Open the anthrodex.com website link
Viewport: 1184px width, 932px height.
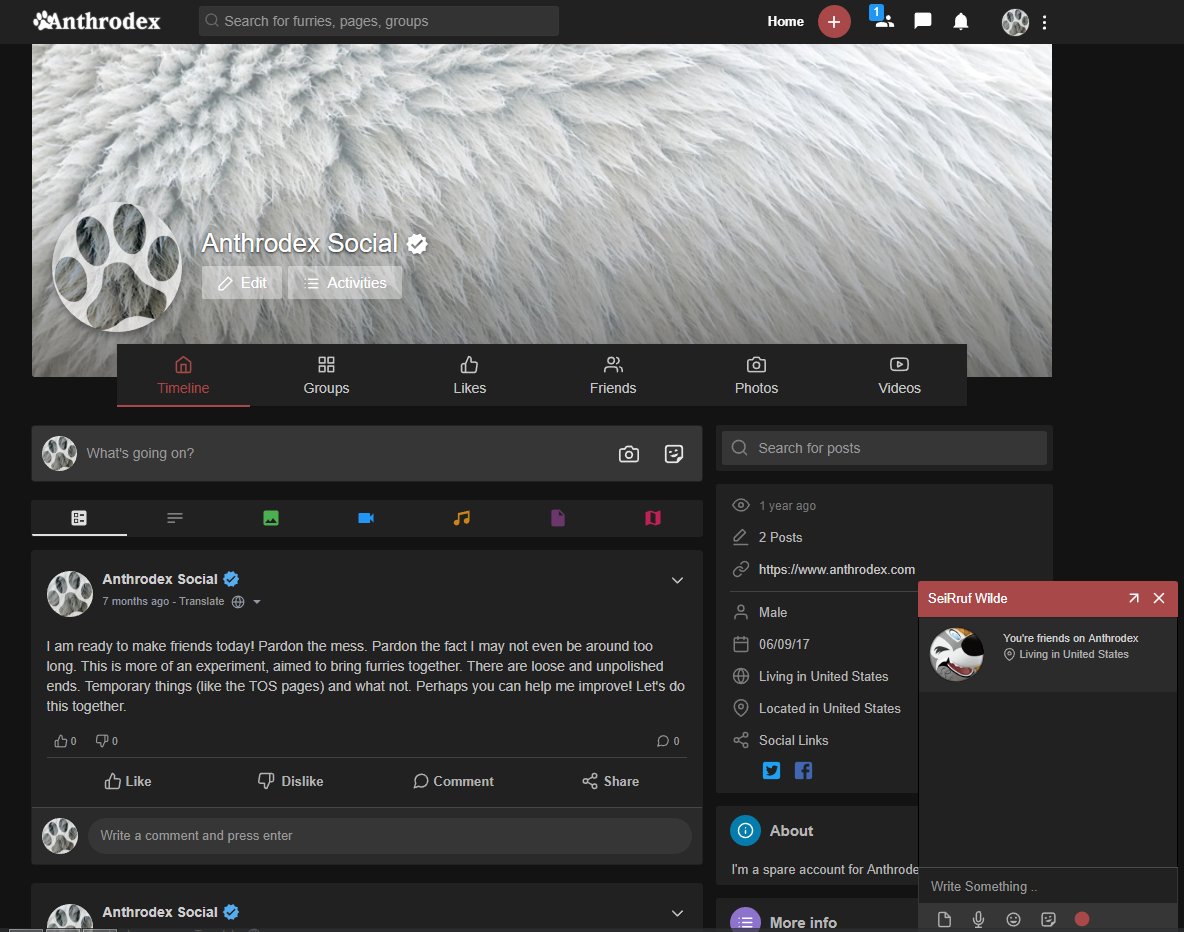pyautogui.click(x=837, y=569)
